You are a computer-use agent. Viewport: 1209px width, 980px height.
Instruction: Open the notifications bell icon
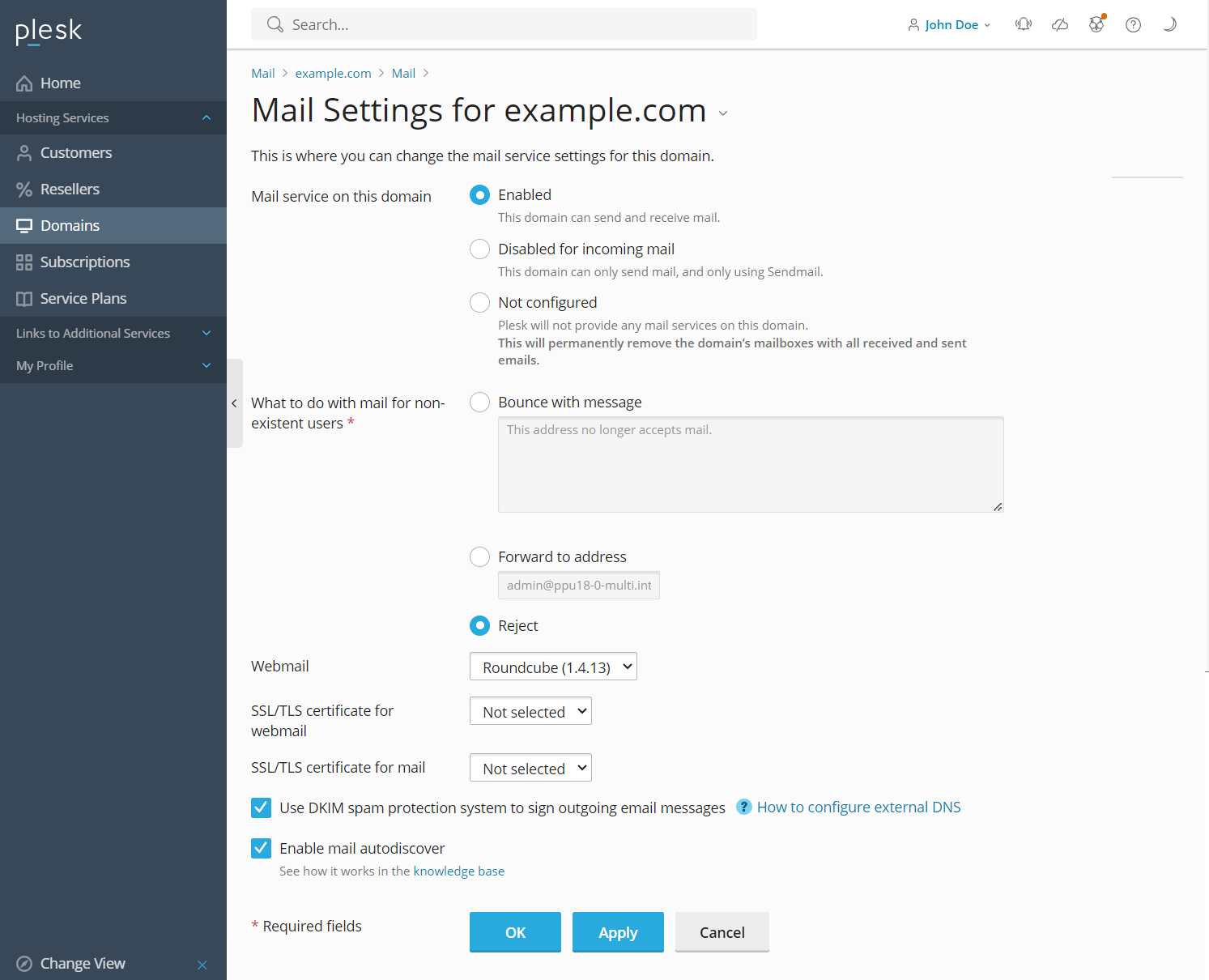pyautogui.click(x=1024, y=24)
